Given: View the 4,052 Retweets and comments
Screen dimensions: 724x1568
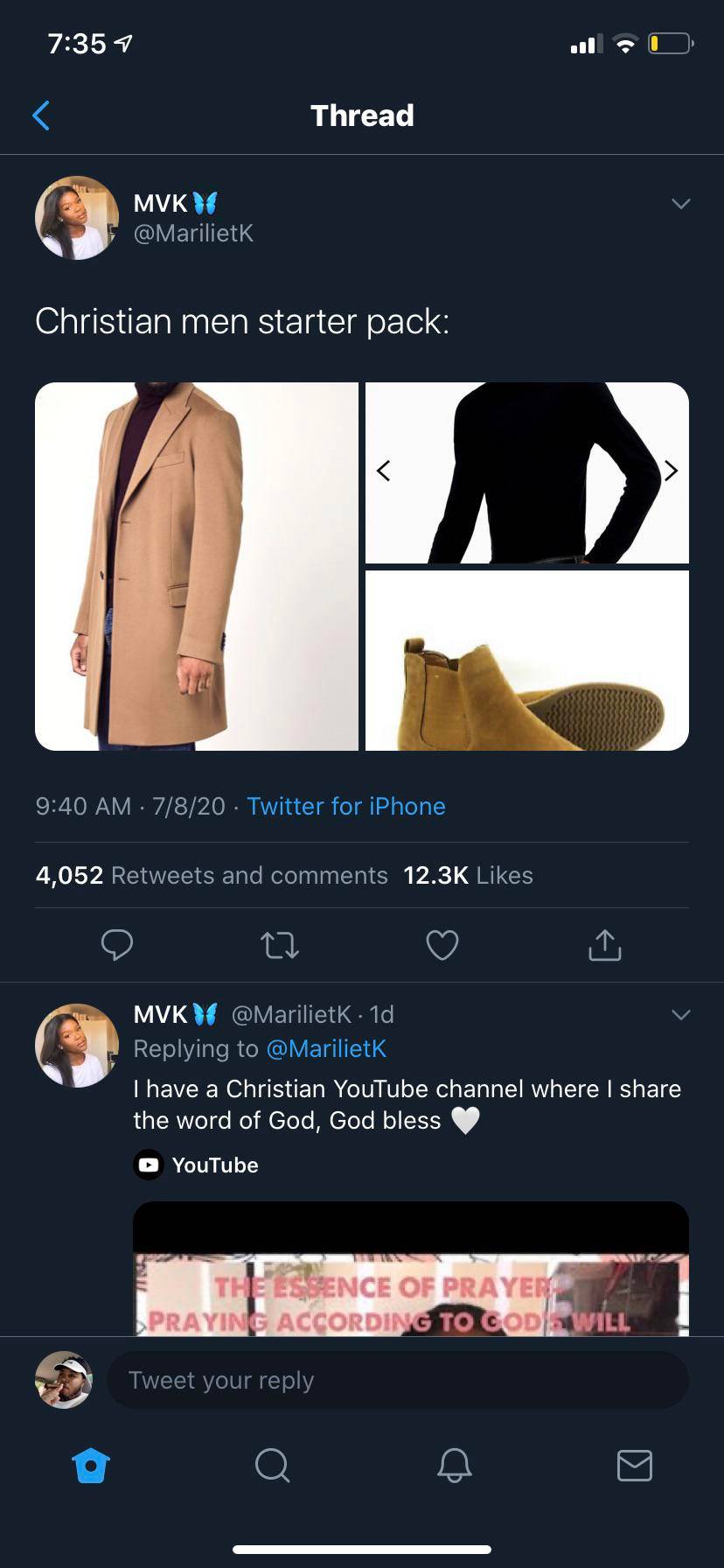Looking at the screenshot, I should click(x=212, y=875).
